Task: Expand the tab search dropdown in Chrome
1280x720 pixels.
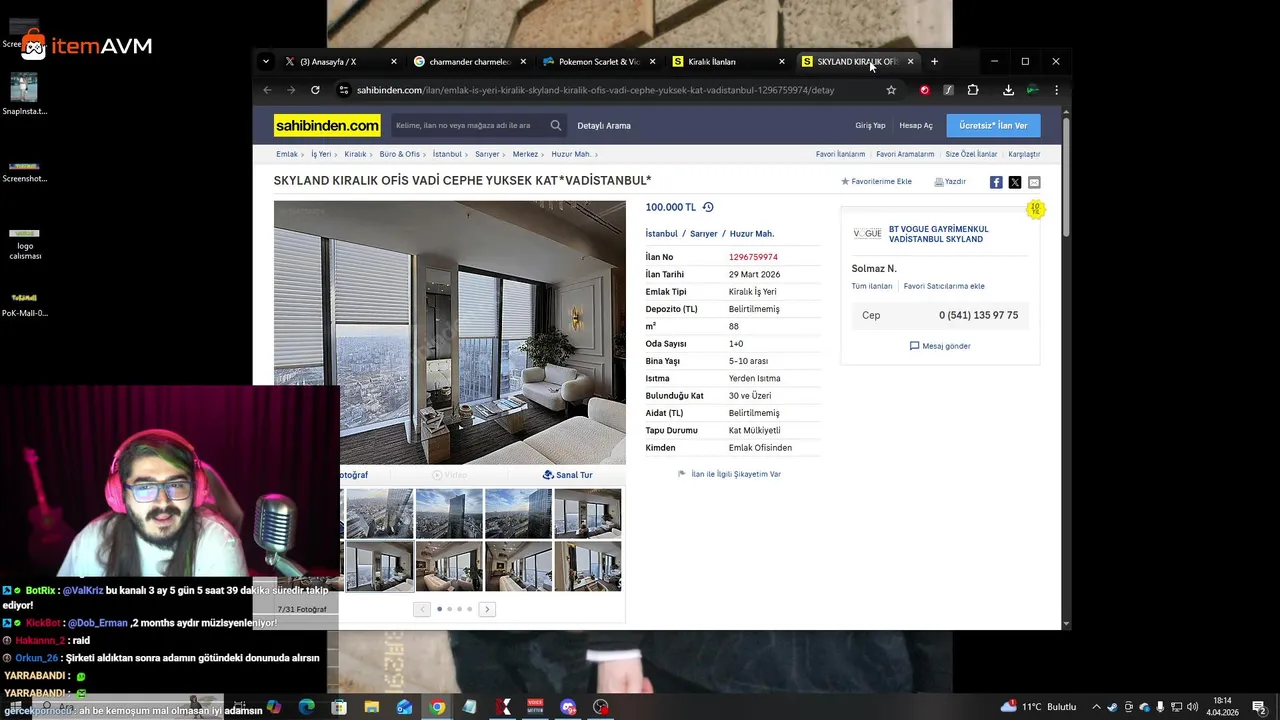Action: click(265, 61)
